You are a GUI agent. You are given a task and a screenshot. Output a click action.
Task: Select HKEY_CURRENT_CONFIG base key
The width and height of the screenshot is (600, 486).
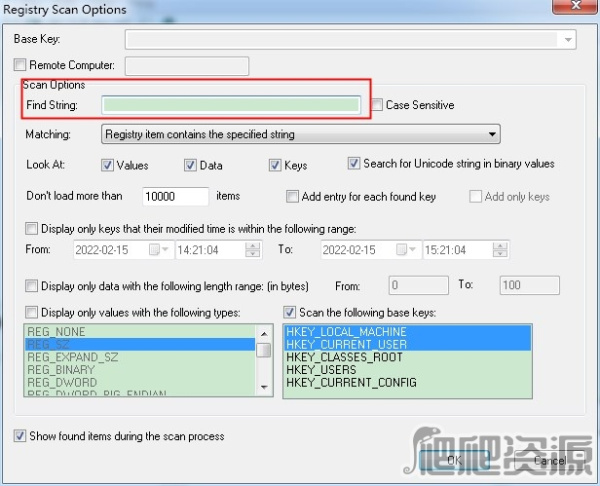(x=408, y=382)
